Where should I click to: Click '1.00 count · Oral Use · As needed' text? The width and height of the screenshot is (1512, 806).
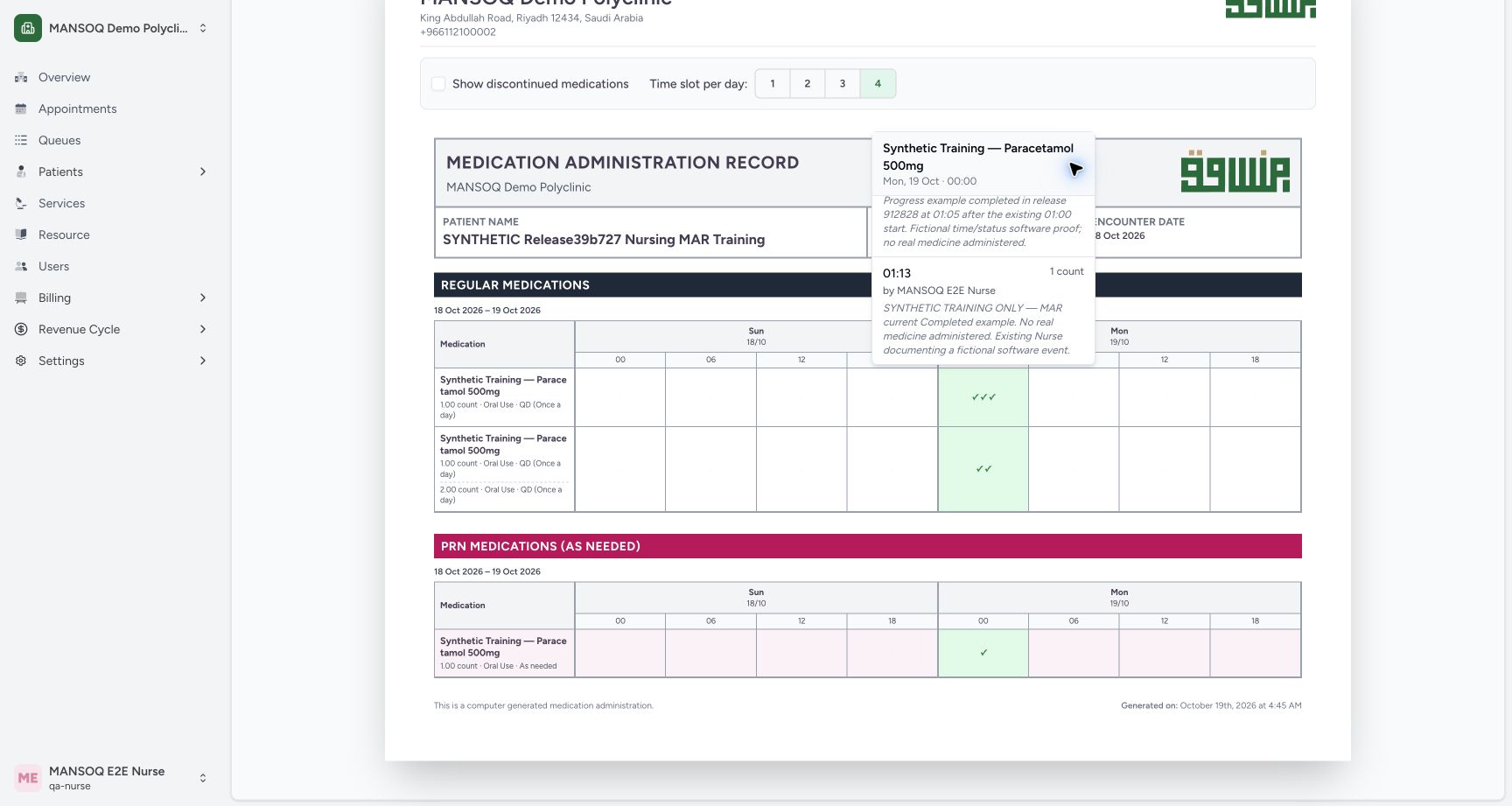(499, 666)
